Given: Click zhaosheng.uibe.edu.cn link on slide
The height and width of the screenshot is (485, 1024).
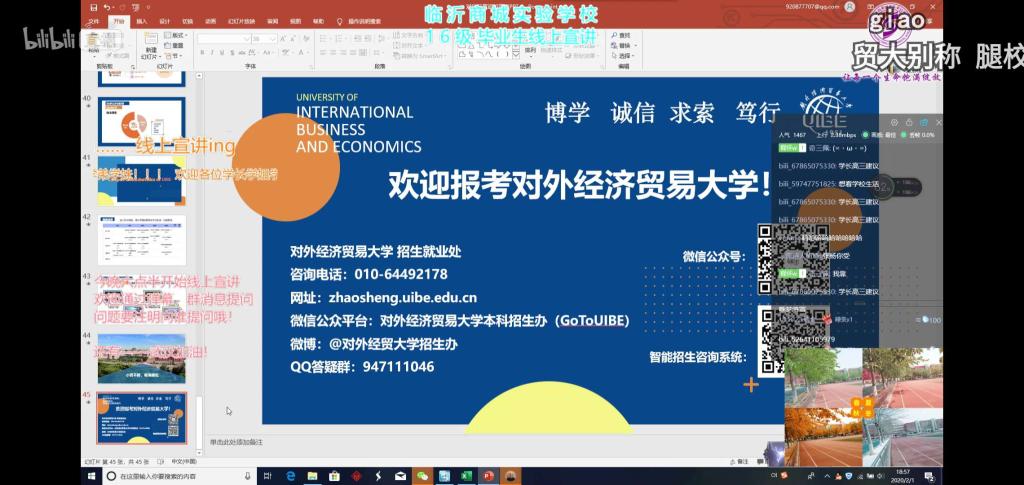Looking at the screenshot, I should [403, 298].
